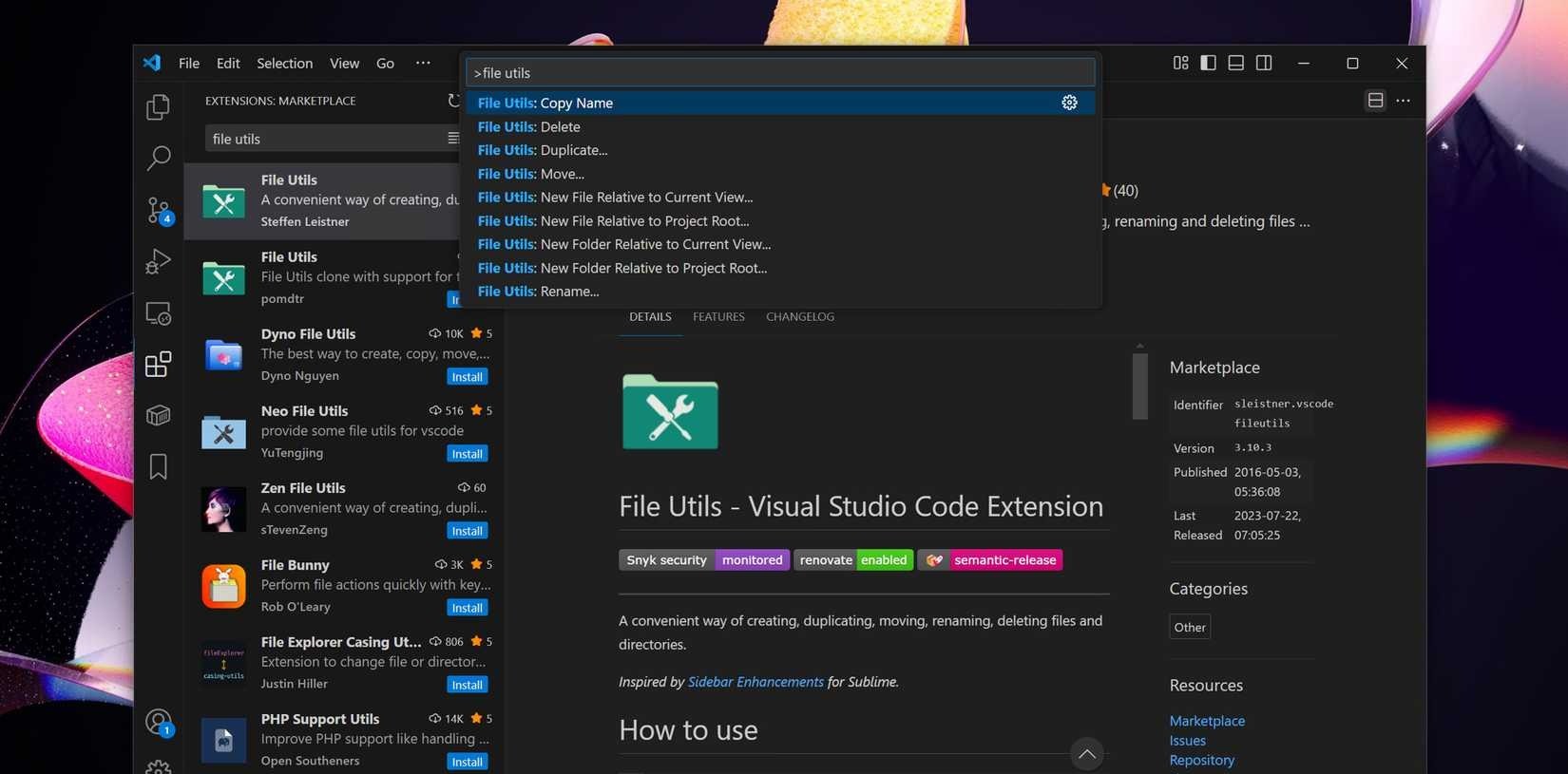Click the command palette input field

coord(780,73)
